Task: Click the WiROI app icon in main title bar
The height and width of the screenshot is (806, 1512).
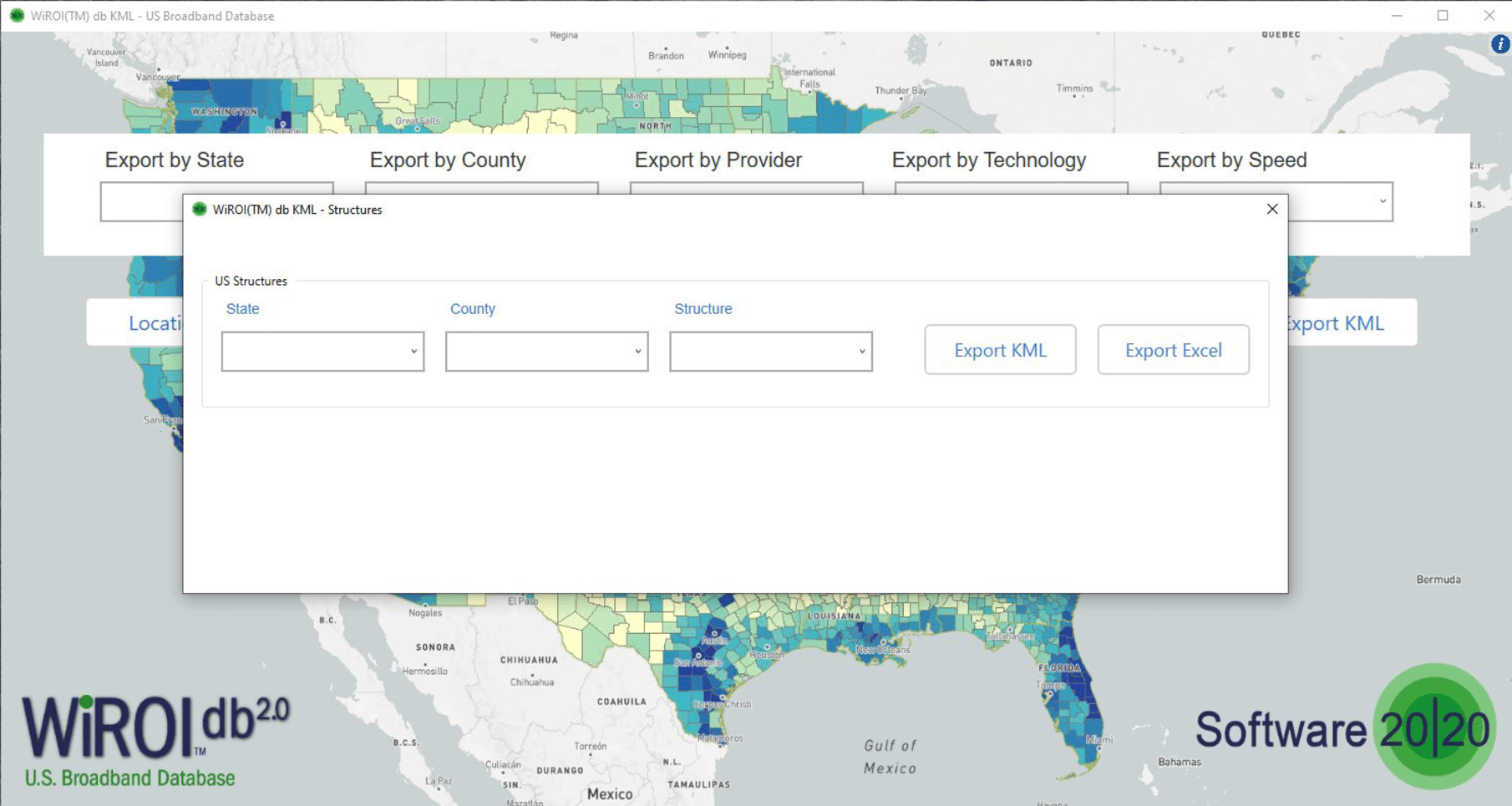Action: [x=17, y=16]
